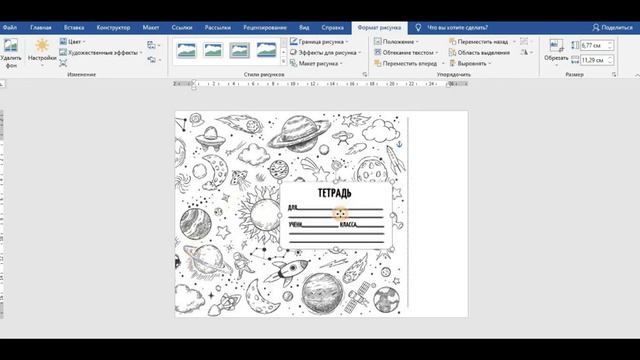
Task: Switch to the Справка tab
Action: (332, 28)
